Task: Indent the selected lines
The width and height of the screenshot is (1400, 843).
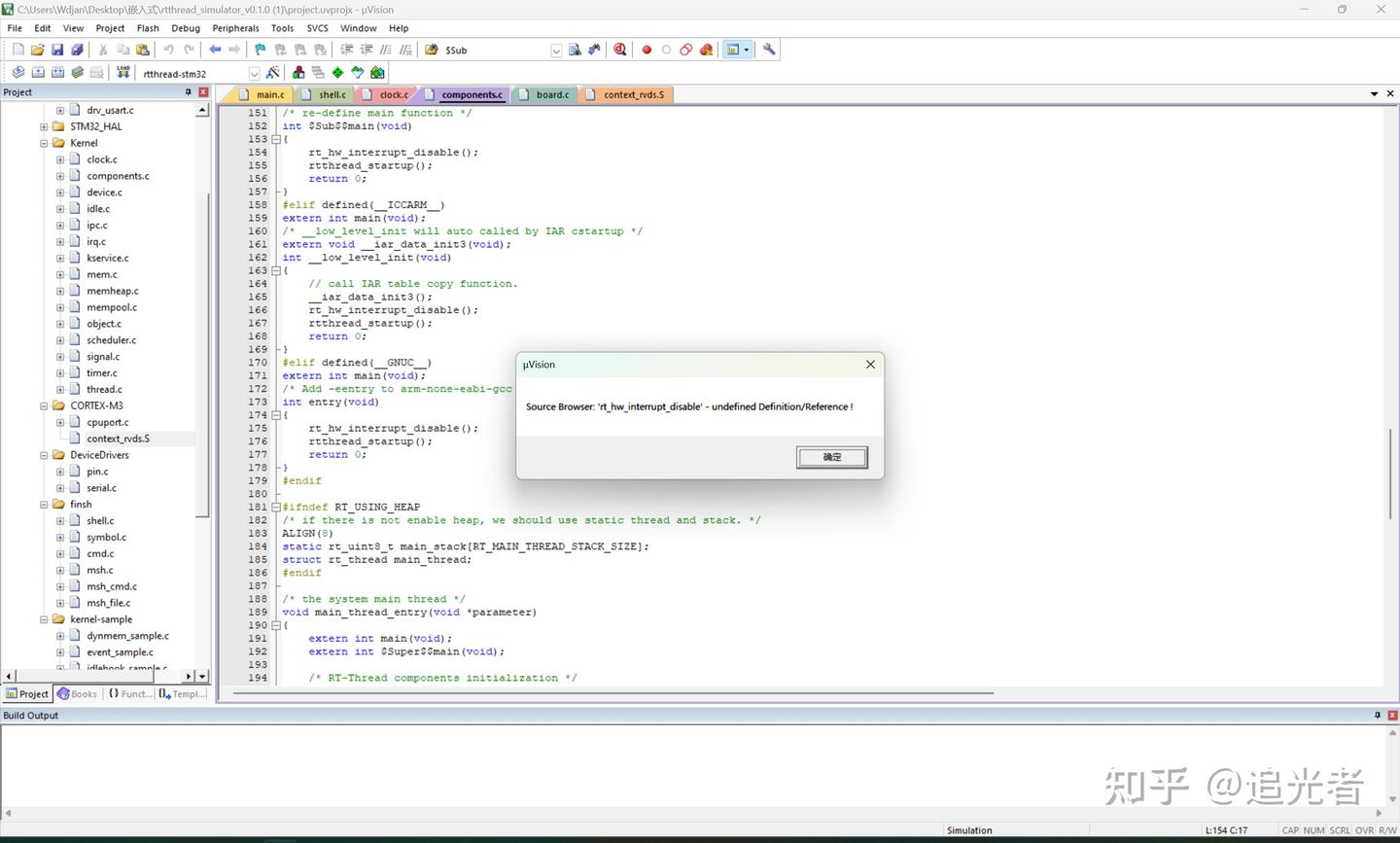Action: coord(346,50)
